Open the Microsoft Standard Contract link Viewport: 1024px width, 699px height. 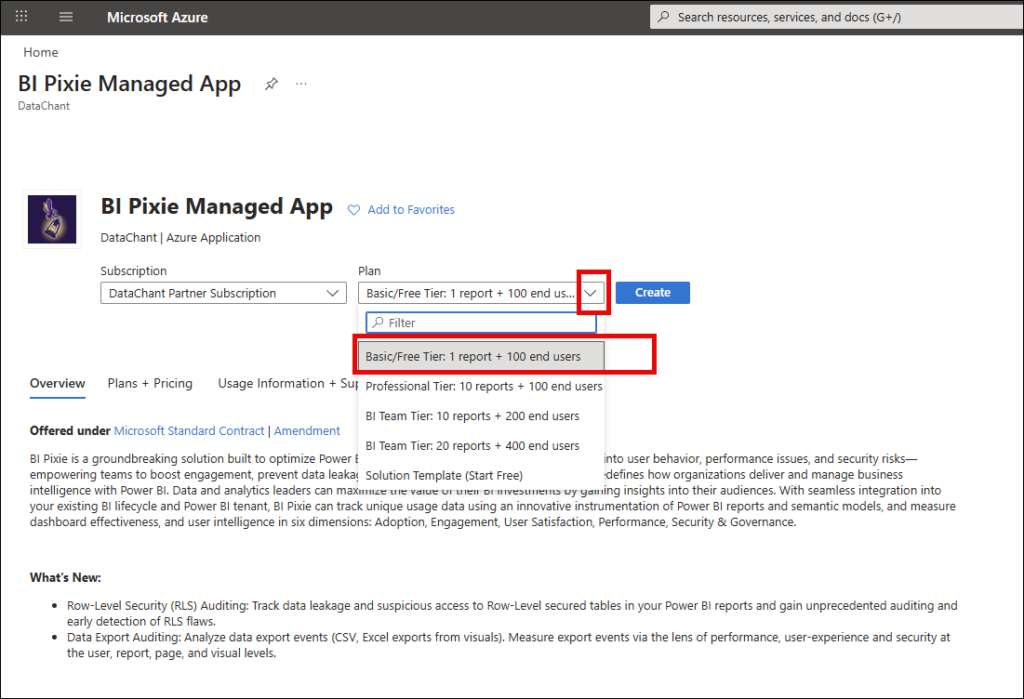[189, 431]
